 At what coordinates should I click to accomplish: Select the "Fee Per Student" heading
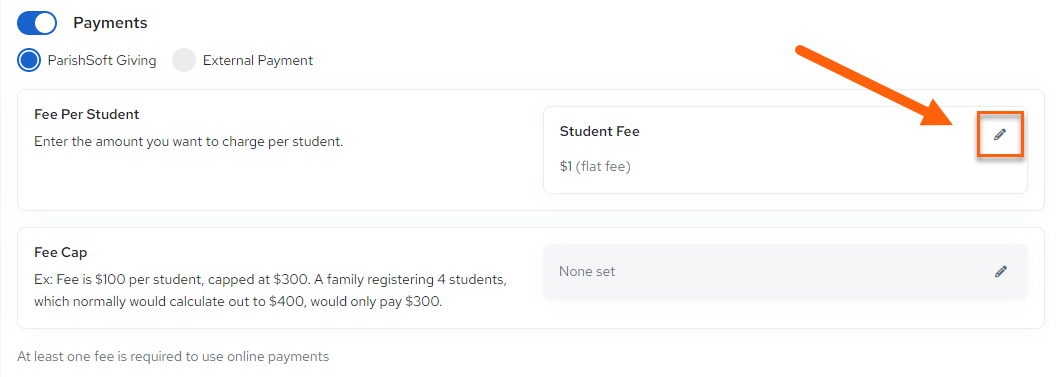[x=87, y=114]
